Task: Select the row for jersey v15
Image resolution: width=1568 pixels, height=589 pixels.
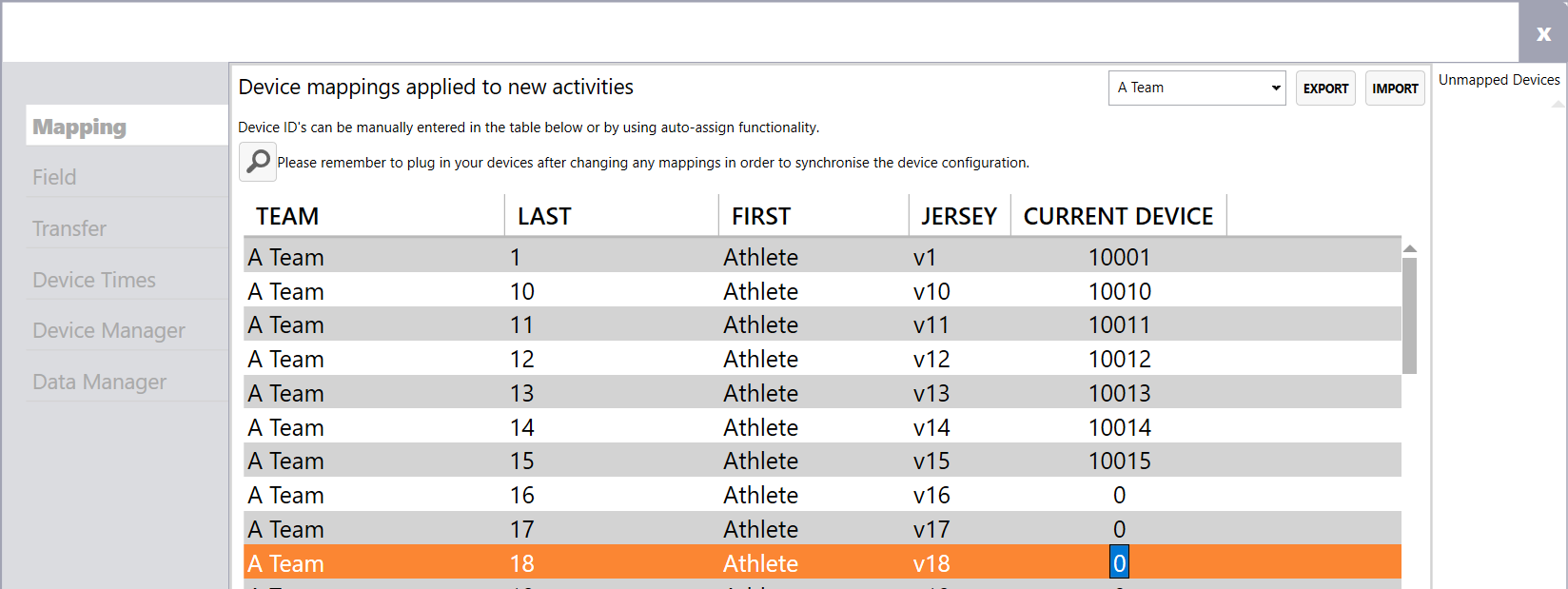Action: pyautogui.click(x=666, y=460)
